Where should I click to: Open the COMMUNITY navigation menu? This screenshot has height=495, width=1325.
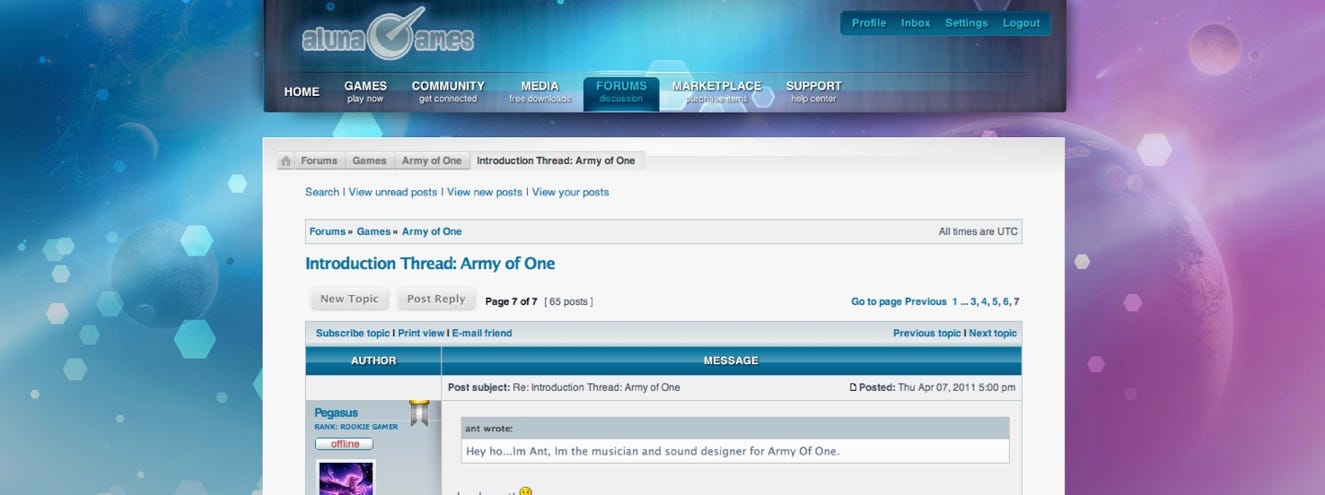[448, 92]
